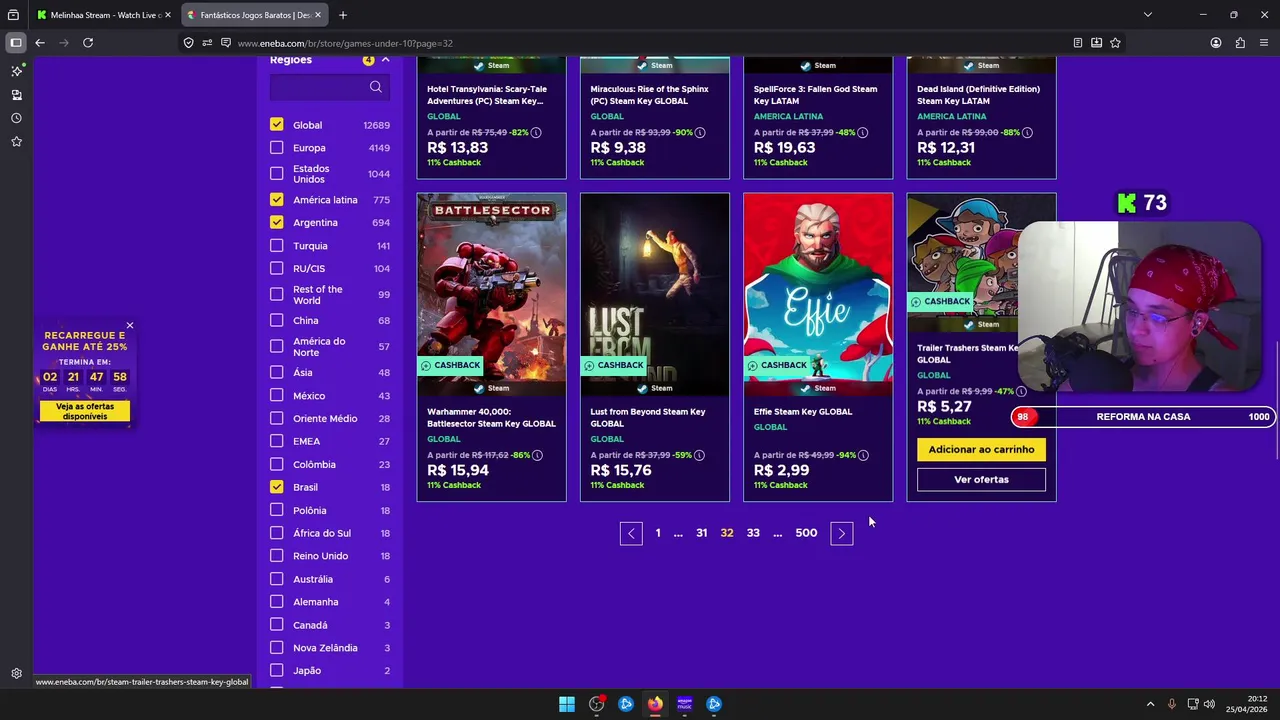Open the volume control in system tray

(1209, 704)
